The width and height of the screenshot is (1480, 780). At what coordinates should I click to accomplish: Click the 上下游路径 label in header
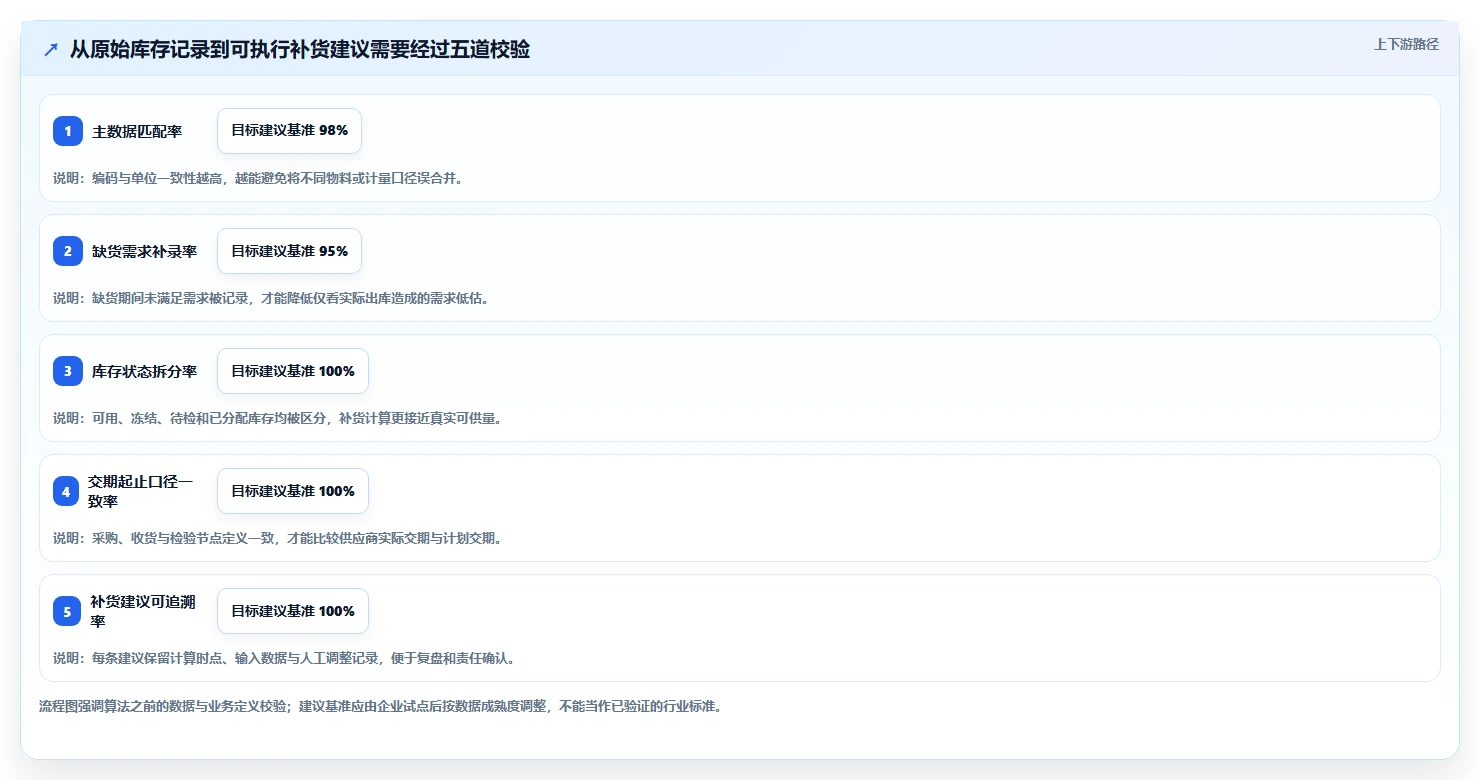(x=1406, y=44)
